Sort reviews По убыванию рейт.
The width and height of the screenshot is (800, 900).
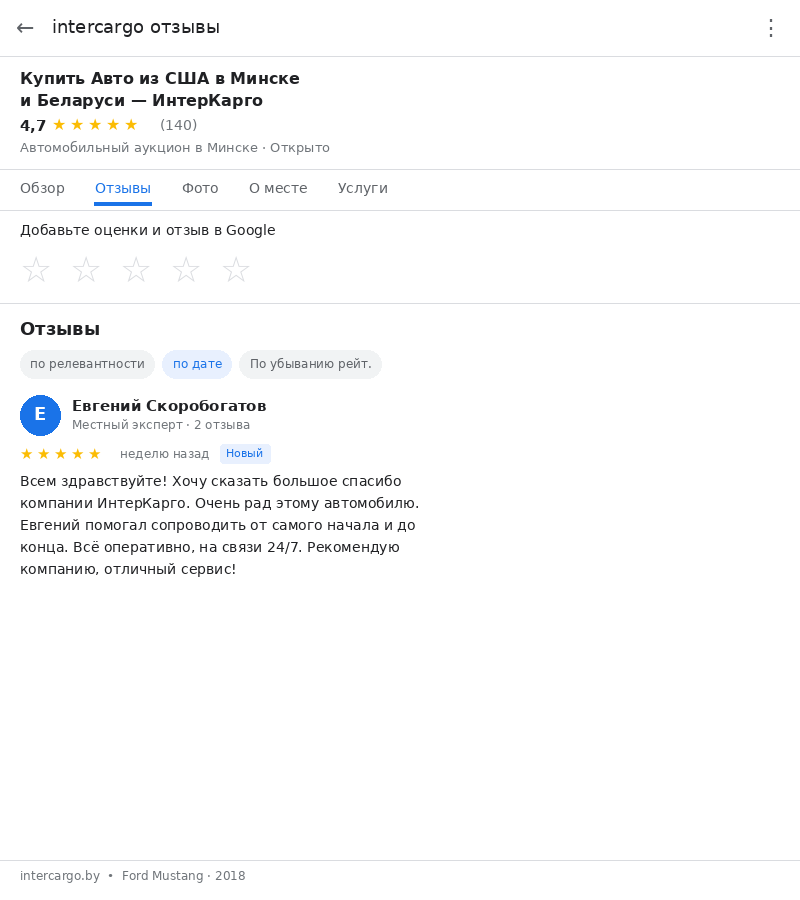pyautogui.click(x=310, y=364)
